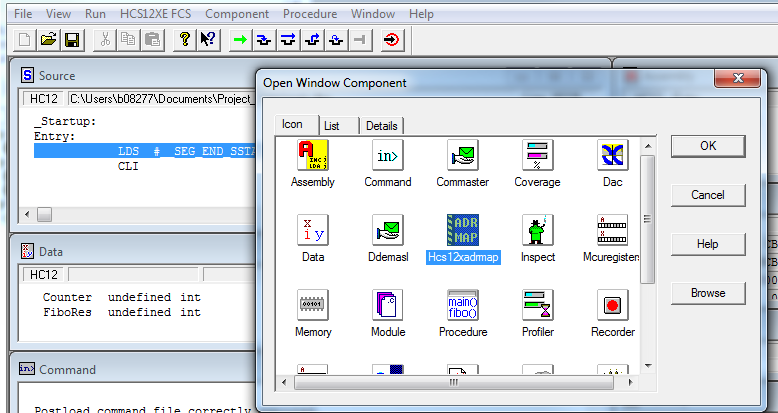This screenshot has height=413, width=778.
Task: Click the Source window S icon
Action: pyautogui.click(x=27, y=75)
